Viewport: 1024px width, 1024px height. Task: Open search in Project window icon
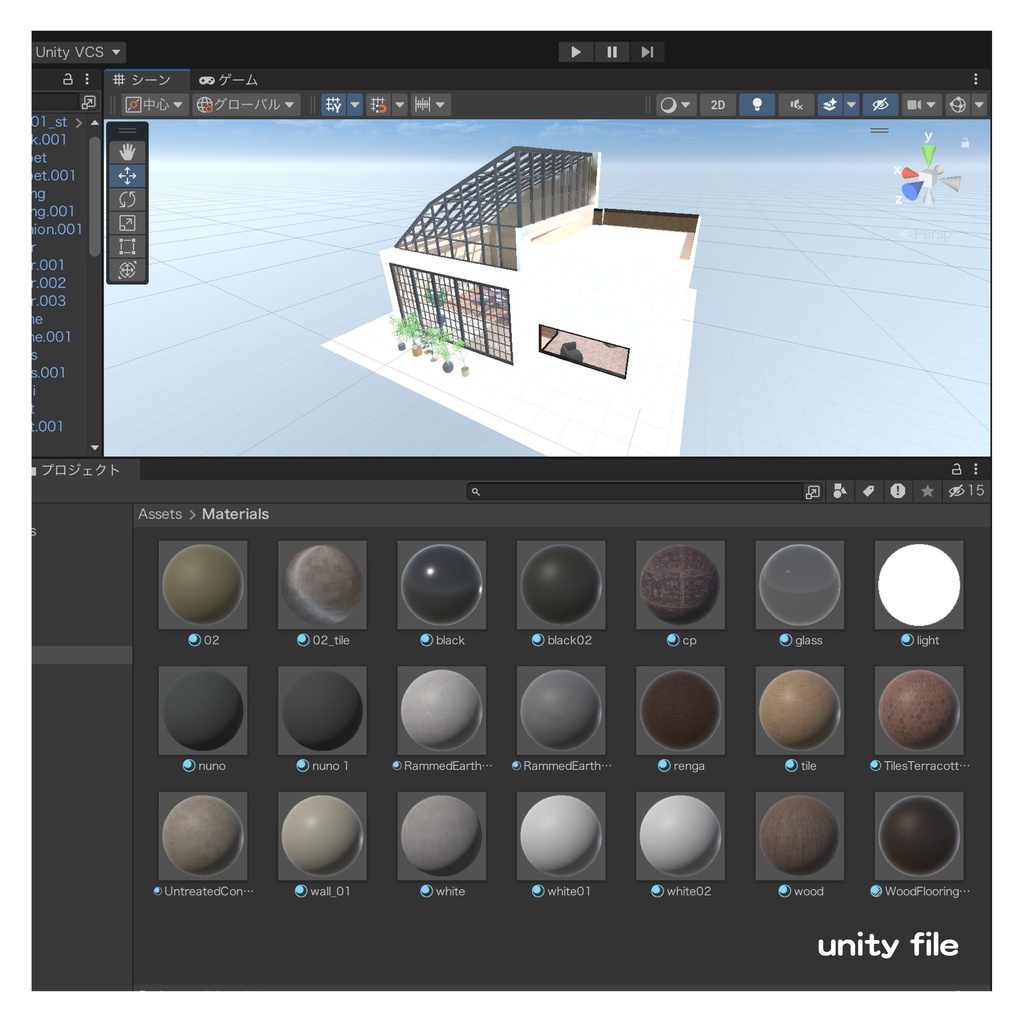tap(812, 492)
